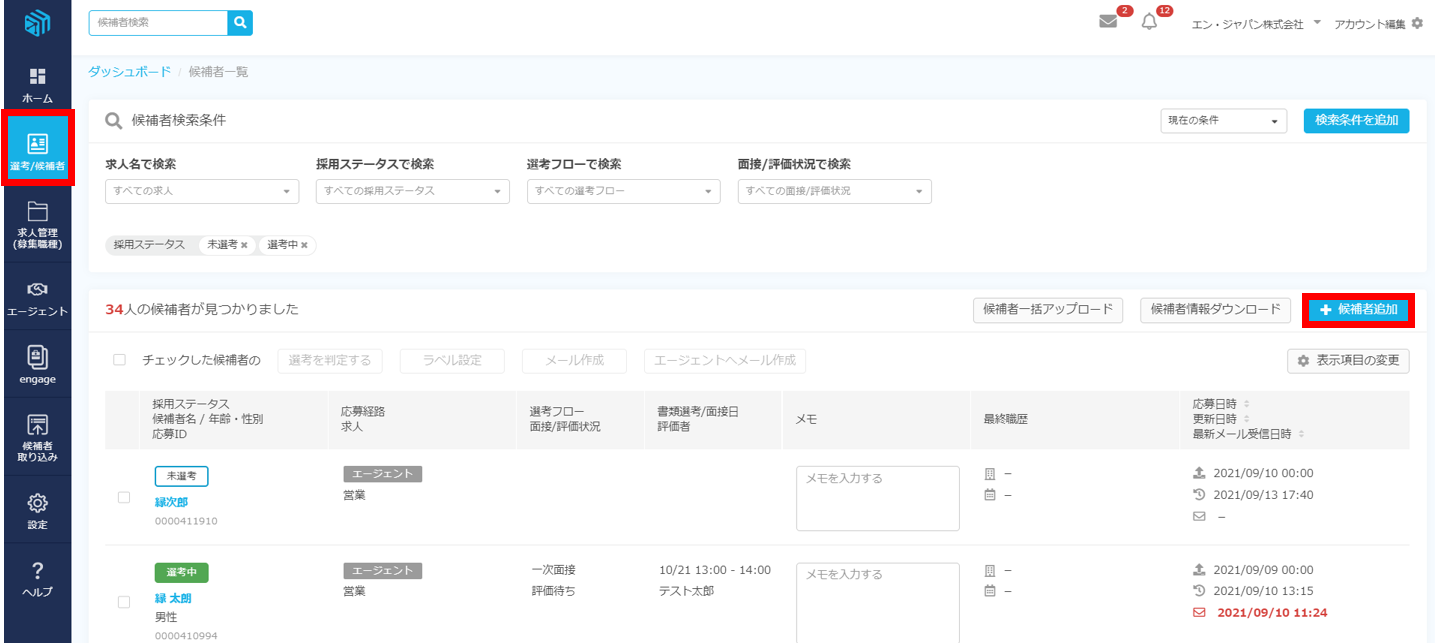Expand the 求人名で検索 dropdown
This screenshot has height=644, width=1435.
[202, 191]
